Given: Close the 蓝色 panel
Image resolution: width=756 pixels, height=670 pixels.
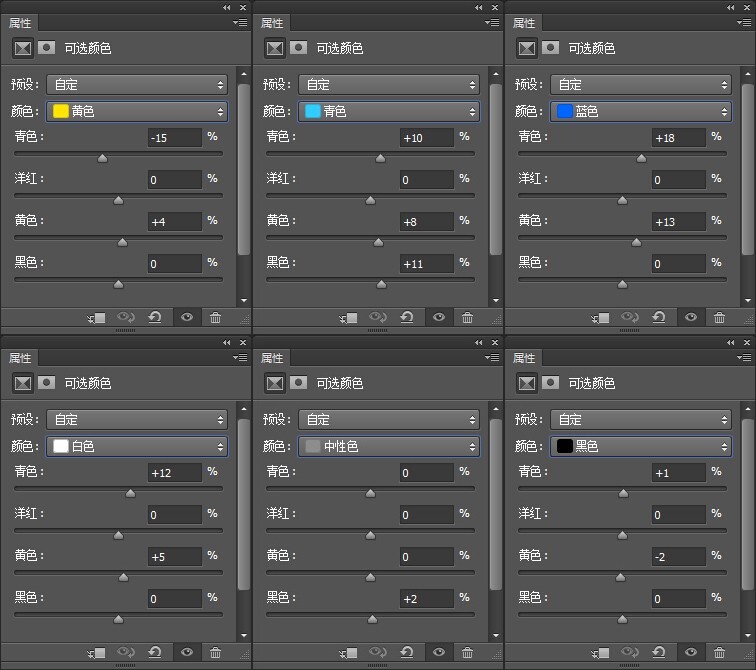Looking at the screenshot, I should (747, 7).
